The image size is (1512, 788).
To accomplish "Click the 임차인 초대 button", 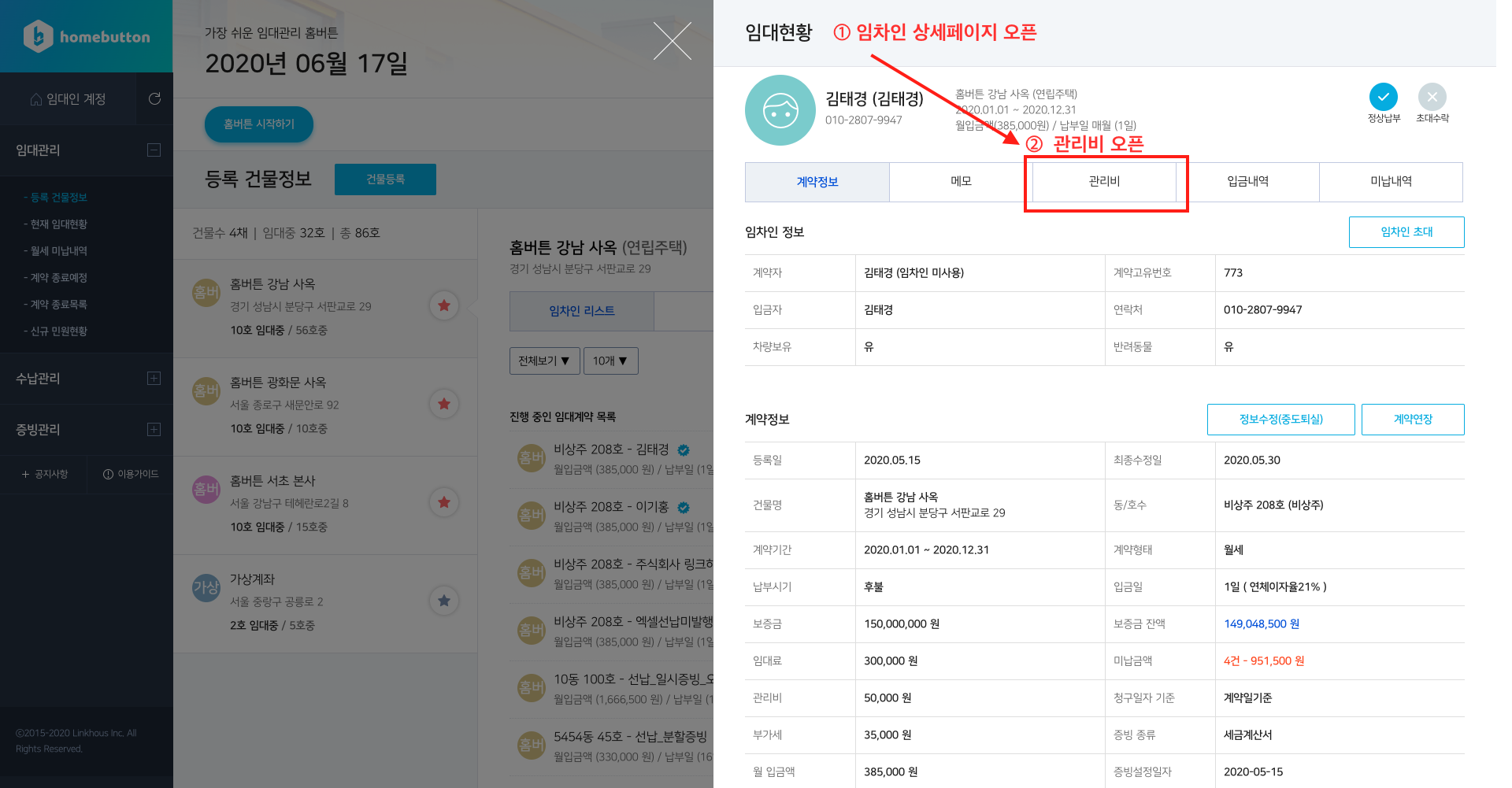I will (x=1406, y=232).
